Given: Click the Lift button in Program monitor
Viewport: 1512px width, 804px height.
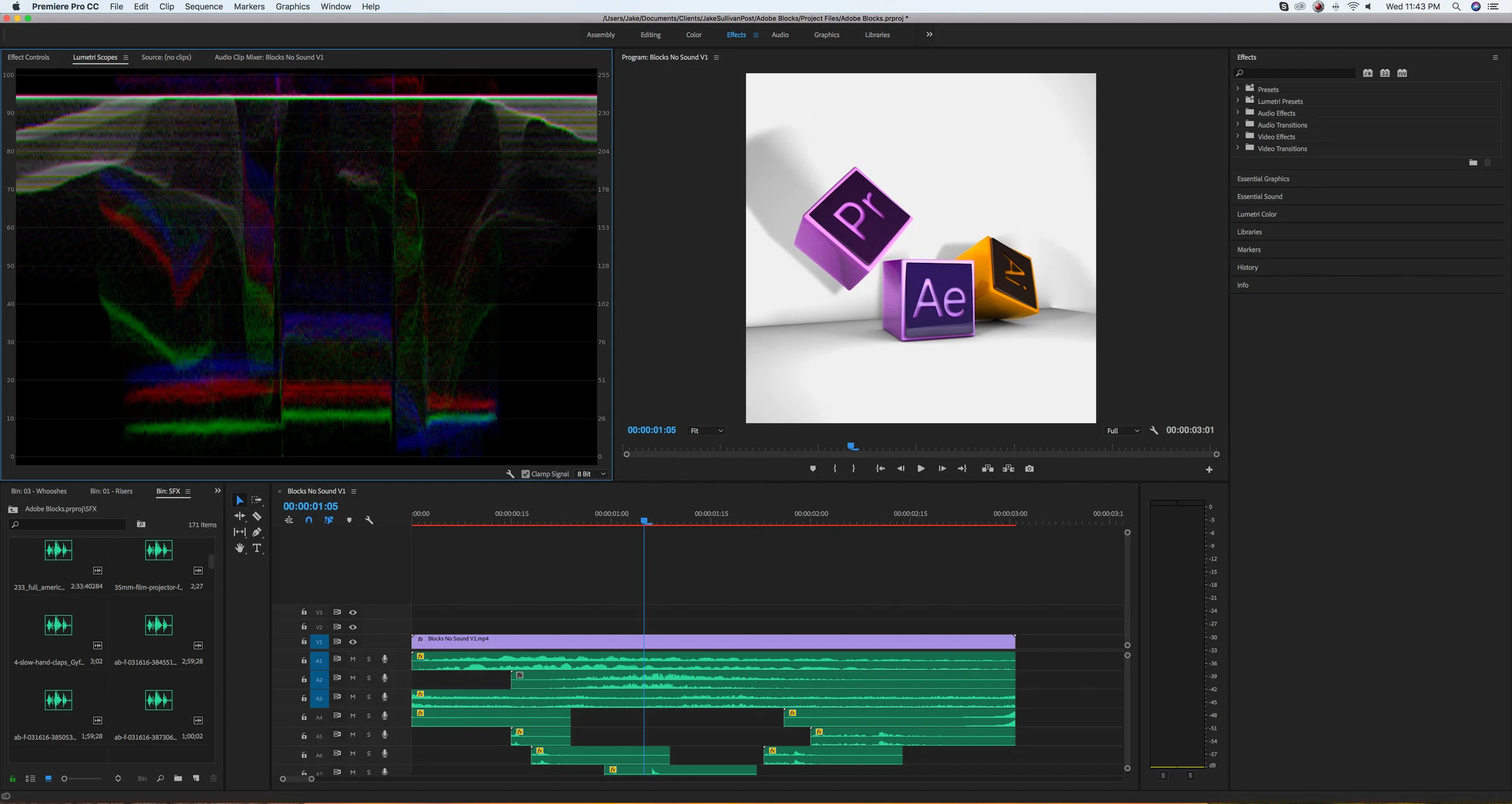Looking at the screenshot, I should coord(988,468).
